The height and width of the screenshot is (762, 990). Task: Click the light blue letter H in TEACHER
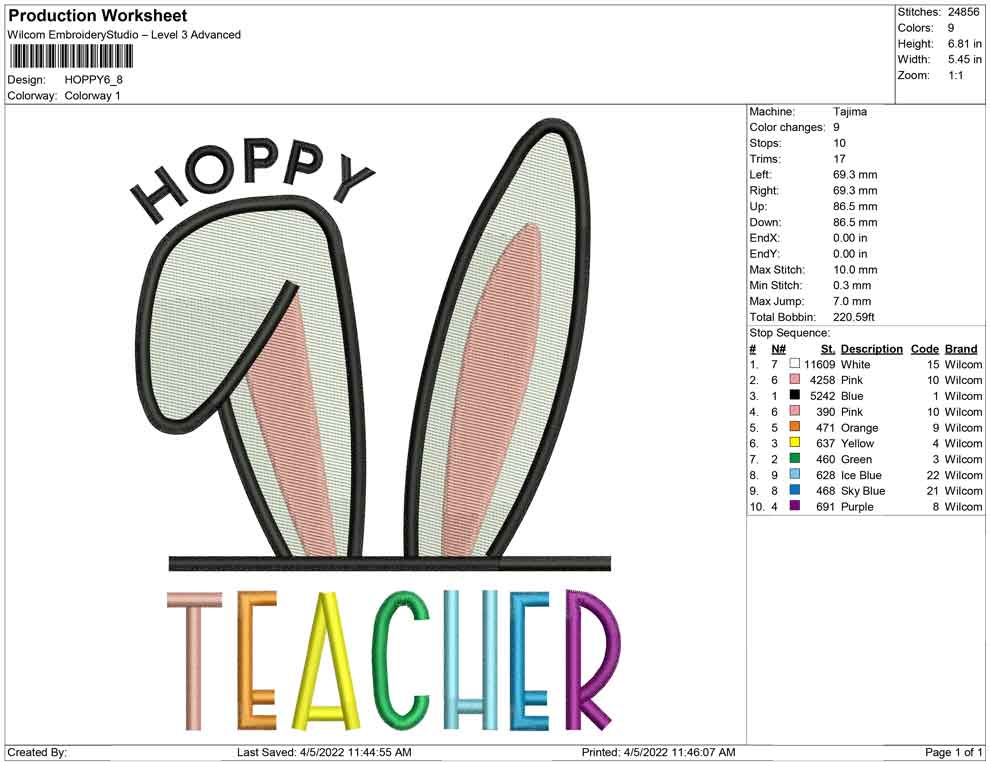point(471,660)
